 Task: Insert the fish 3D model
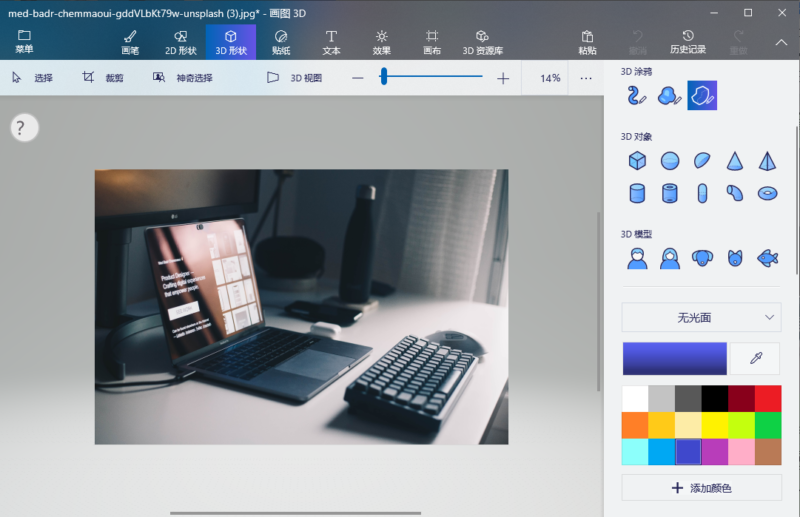tap(767, 258)
